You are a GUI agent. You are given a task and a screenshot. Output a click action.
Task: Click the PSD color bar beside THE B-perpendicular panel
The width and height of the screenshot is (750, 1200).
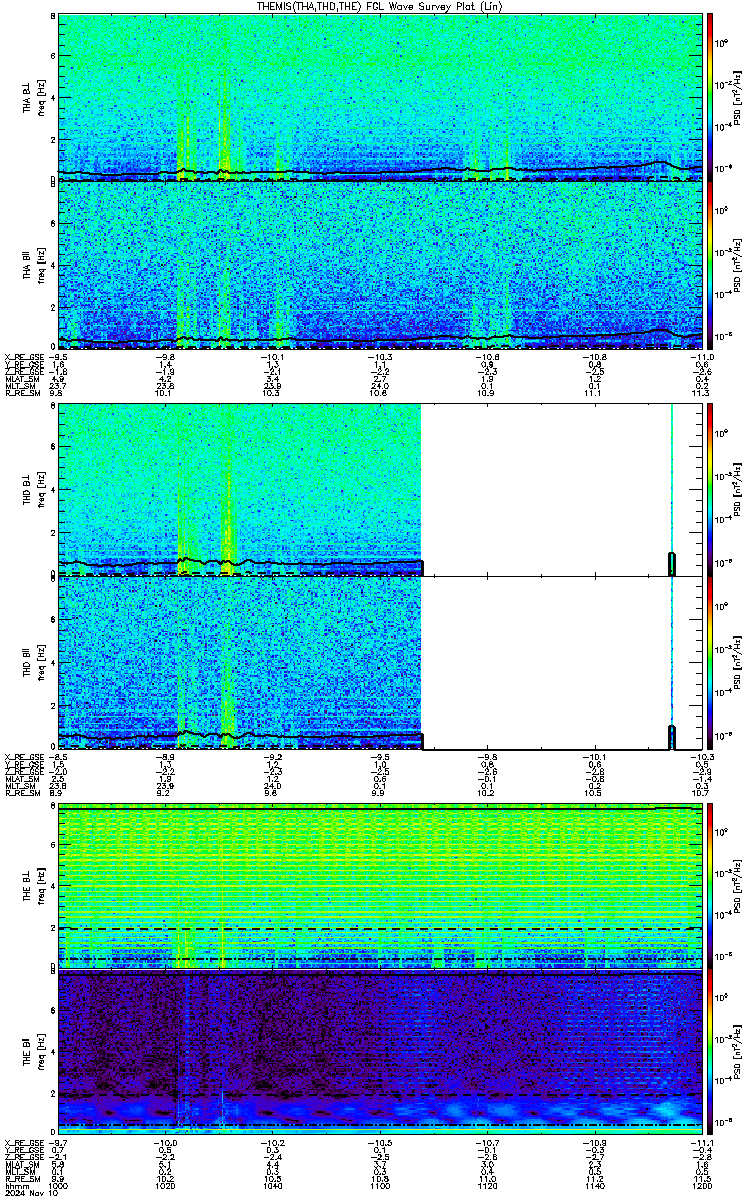click(x=710, y=886)
